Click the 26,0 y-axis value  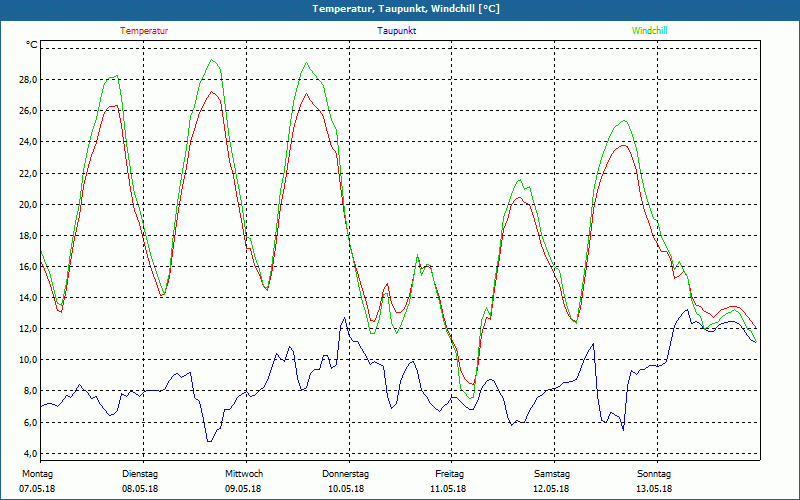point(28,111)
